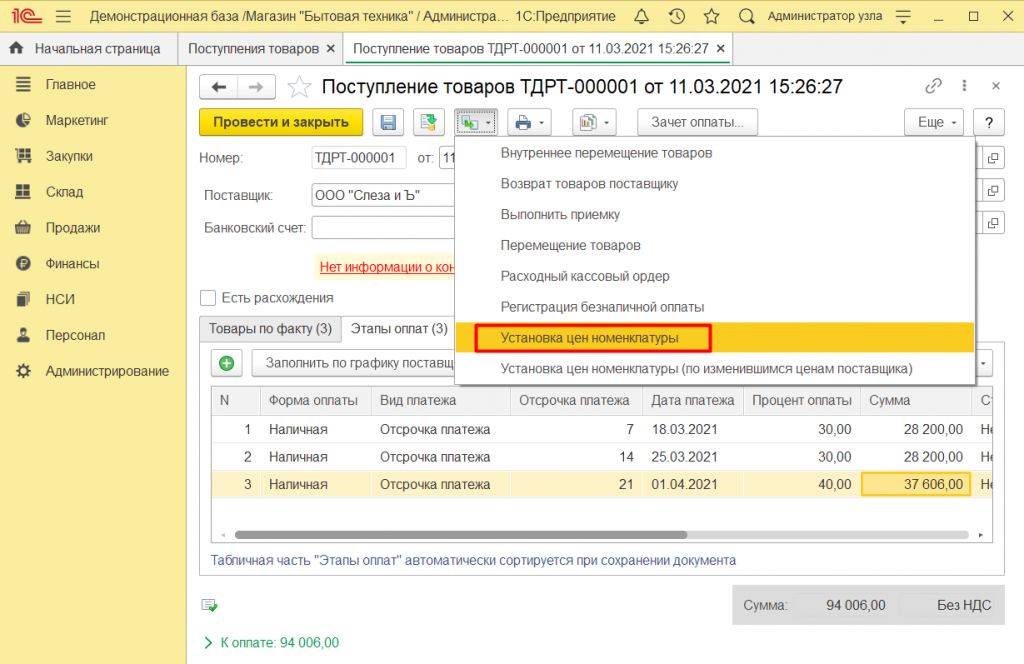
Task: Switch to 'Товары по факту (3)' tab
Action: 269,328
